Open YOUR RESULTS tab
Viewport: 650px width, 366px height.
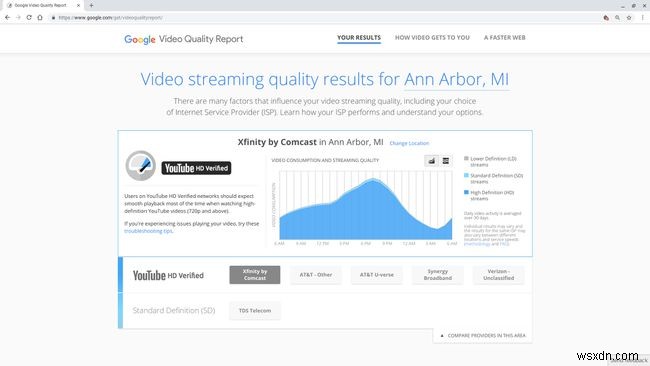(x=359, y=37)
